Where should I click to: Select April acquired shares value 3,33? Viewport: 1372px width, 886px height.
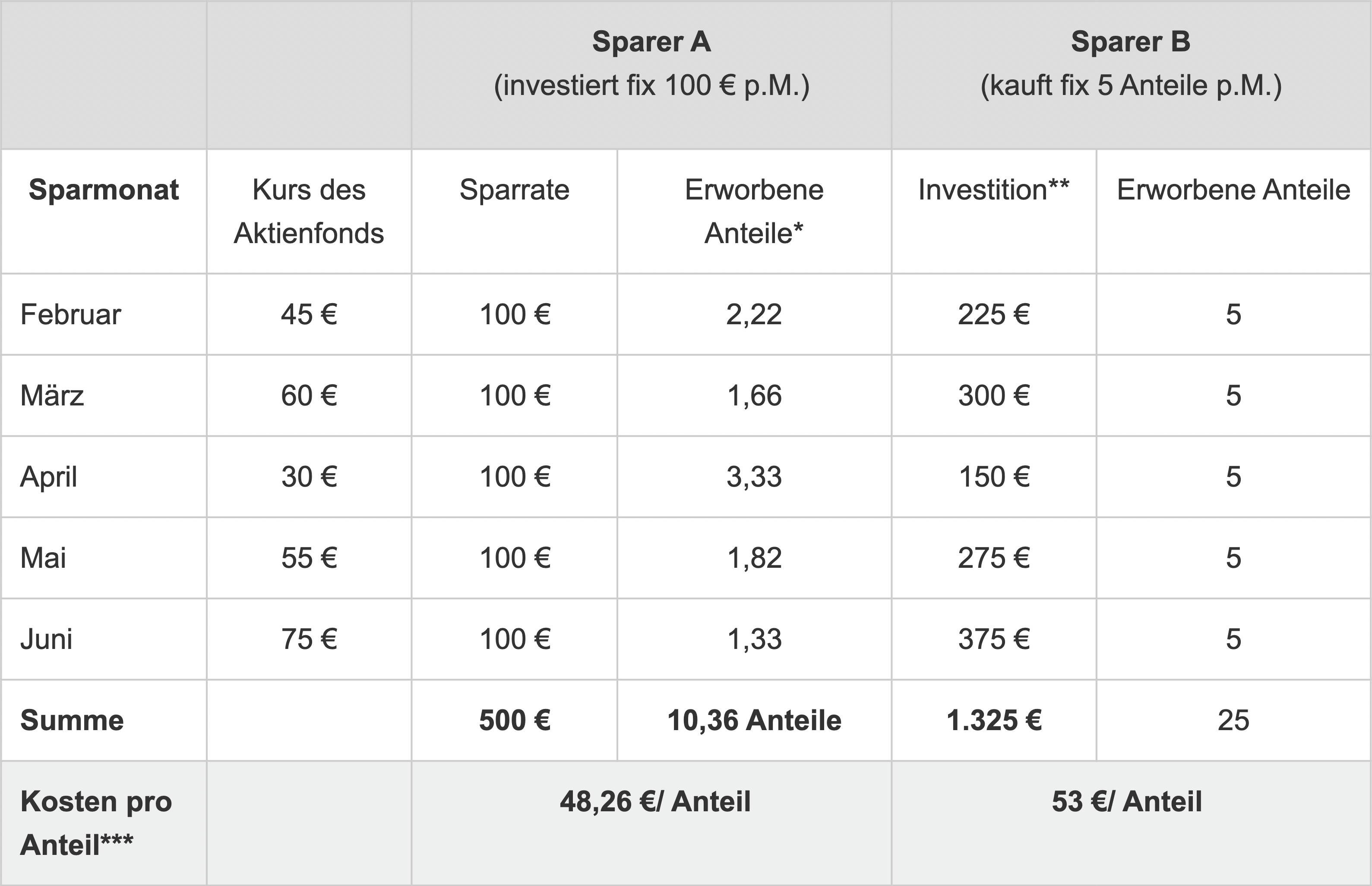(754, 476)
